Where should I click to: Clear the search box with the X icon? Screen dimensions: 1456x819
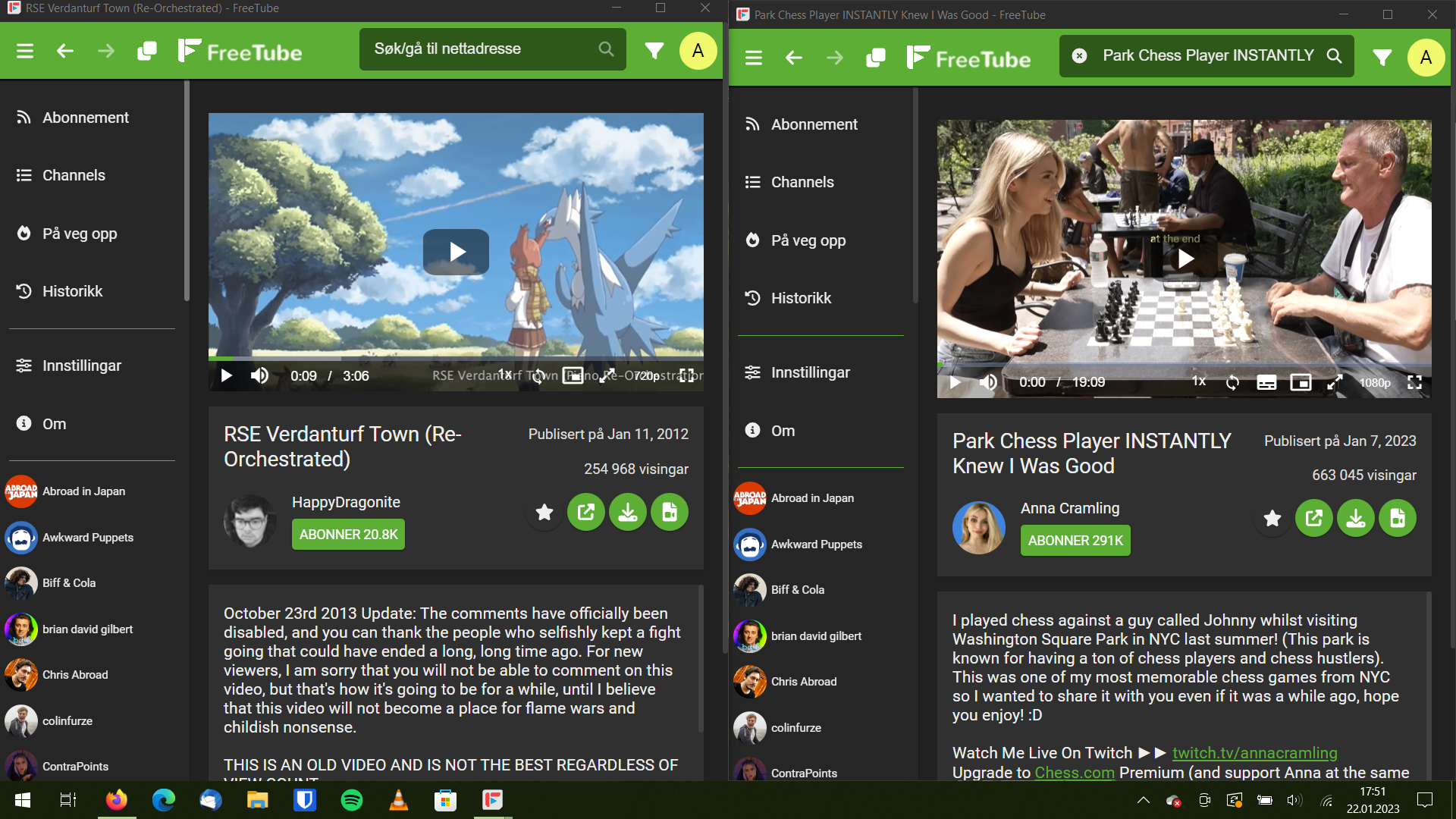1079,55
